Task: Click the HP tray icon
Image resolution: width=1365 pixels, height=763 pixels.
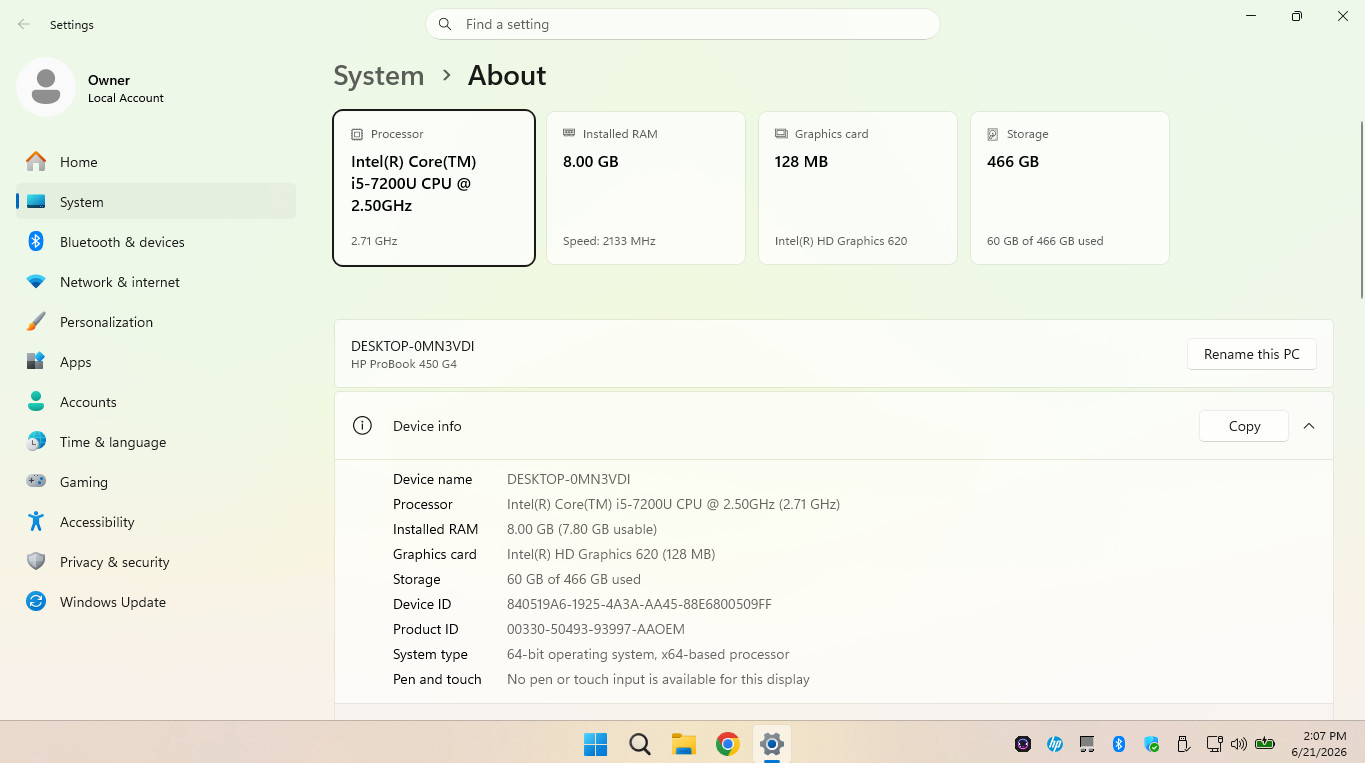Action: tap(1055, 744)
